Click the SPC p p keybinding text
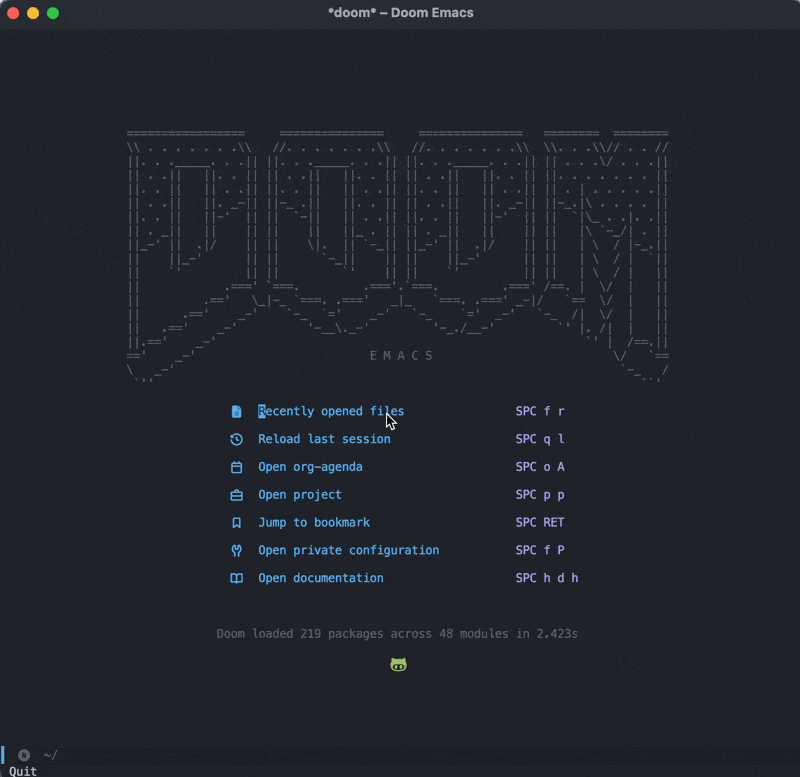Screen dimensions: 800x777 point(540,495)
